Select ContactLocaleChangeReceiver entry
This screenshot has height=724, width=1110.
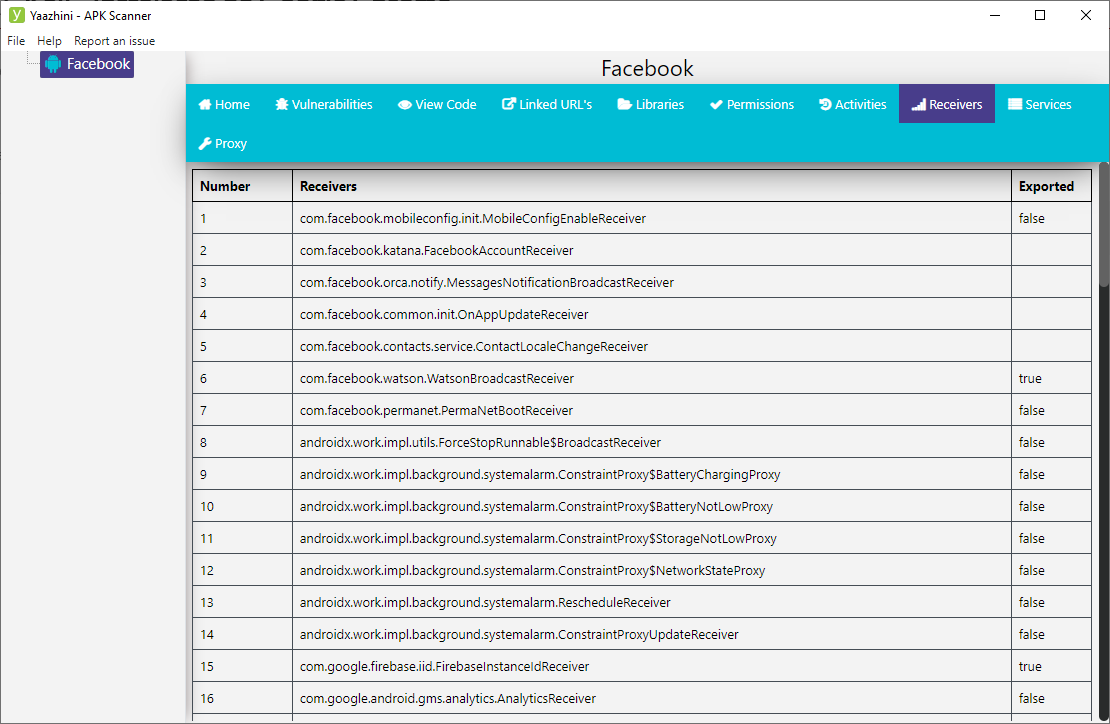tap(474, 346)
